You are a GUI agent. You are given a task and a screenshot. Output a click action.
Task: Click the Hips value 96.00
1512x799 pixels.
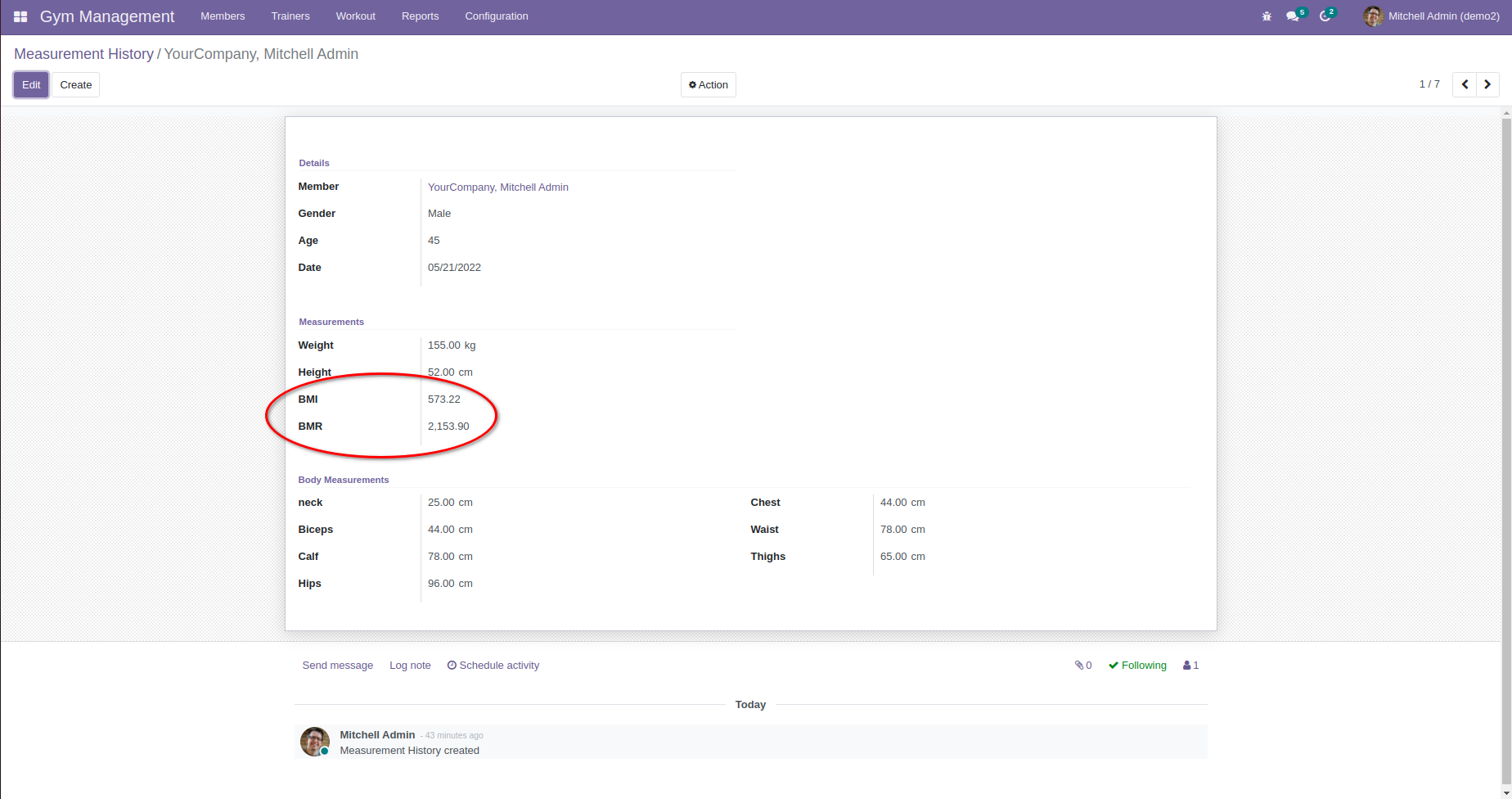click(x=441, y=584)
